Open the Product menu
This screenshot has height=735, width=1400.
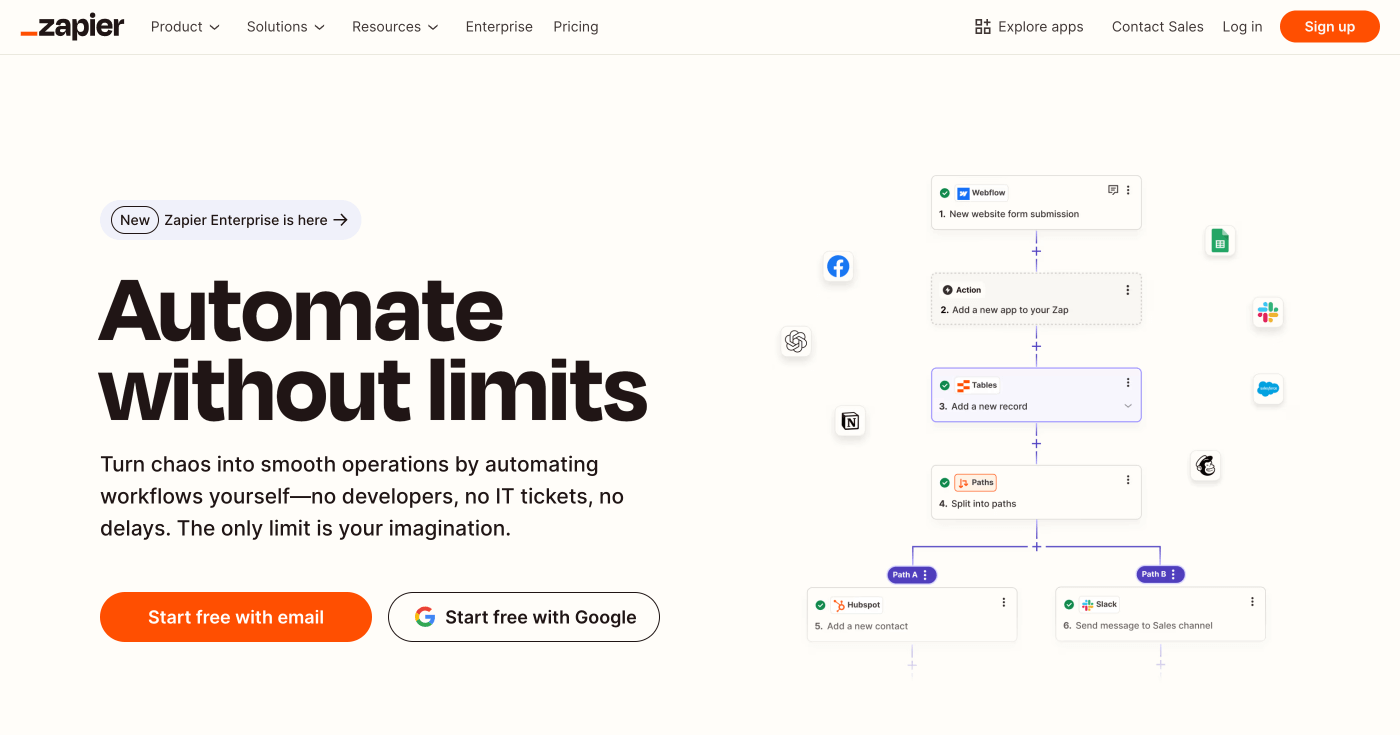[x=185, y=27]
